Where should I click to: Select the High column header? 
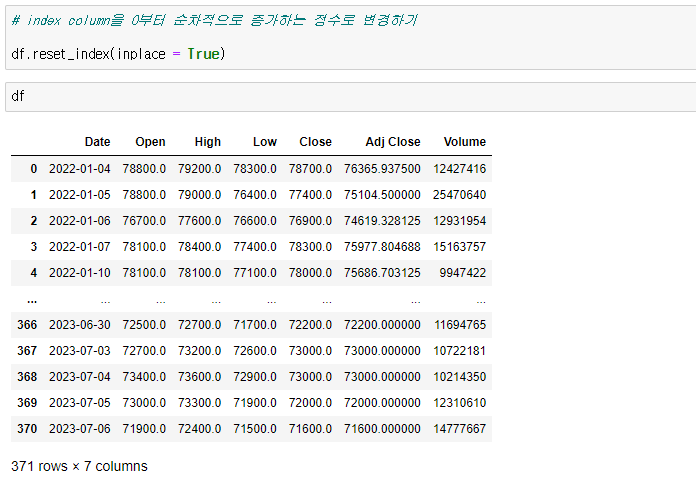[x=207, y=142]
